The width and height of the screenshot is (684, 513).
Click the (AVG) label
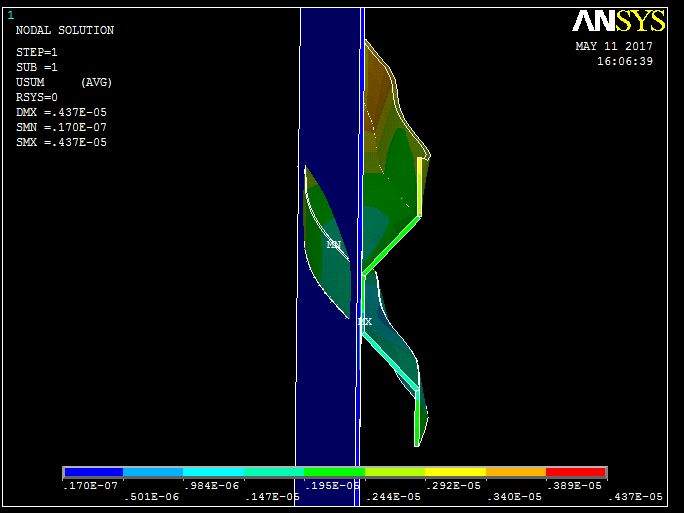tap(96, 82)
